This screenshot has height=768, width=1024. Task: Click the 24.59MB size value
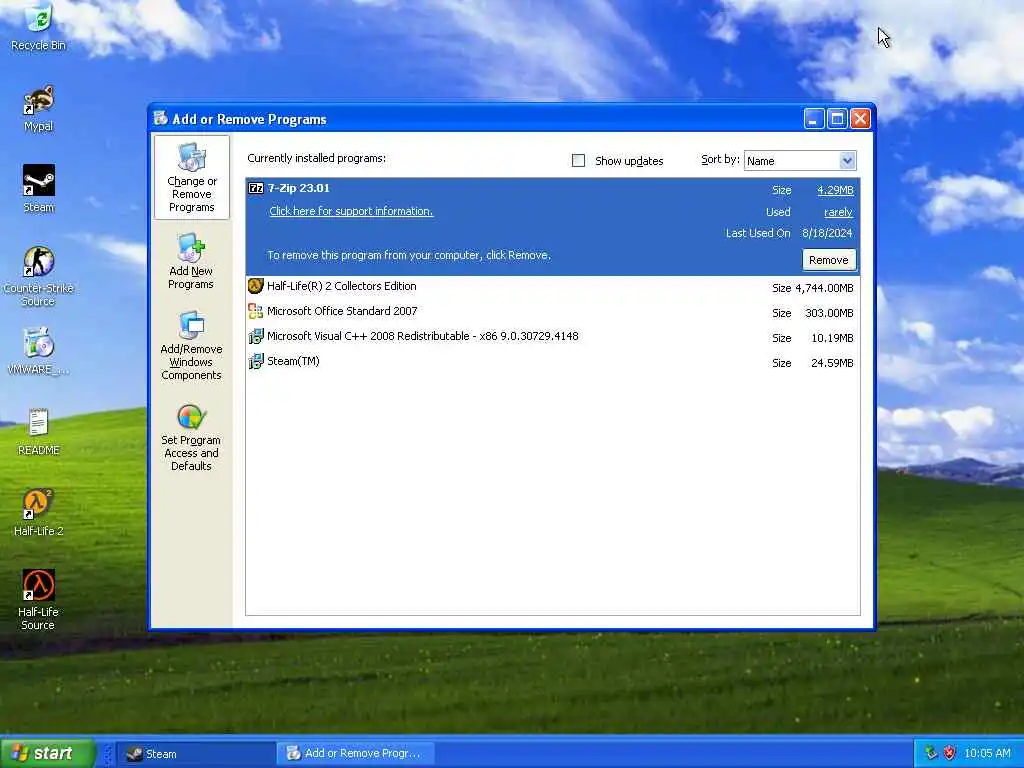[x=832, y=363]
